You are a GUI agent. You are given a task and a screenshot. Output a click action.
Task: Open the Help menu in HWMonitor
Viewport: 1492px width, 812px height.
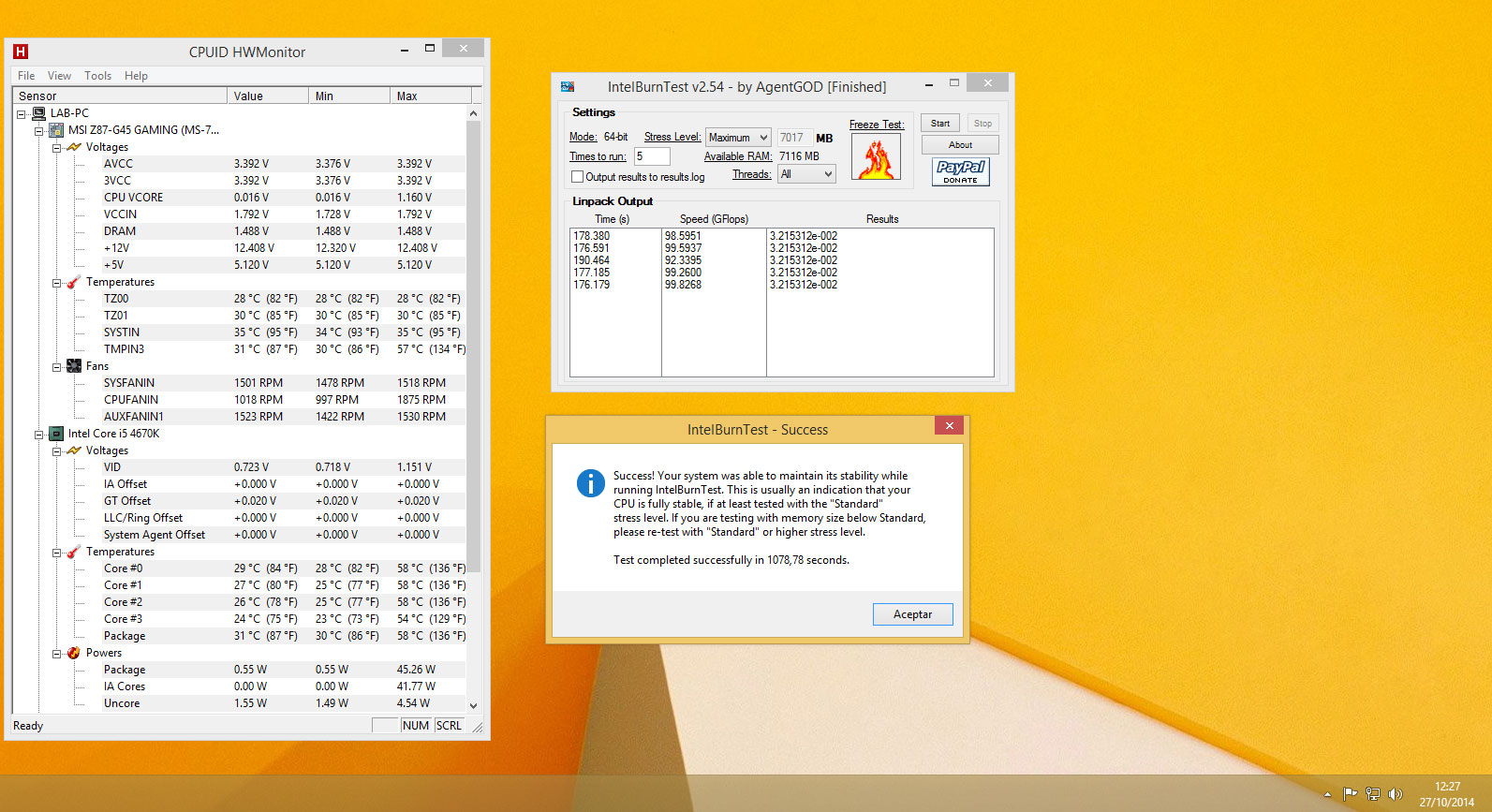(136, 76)
